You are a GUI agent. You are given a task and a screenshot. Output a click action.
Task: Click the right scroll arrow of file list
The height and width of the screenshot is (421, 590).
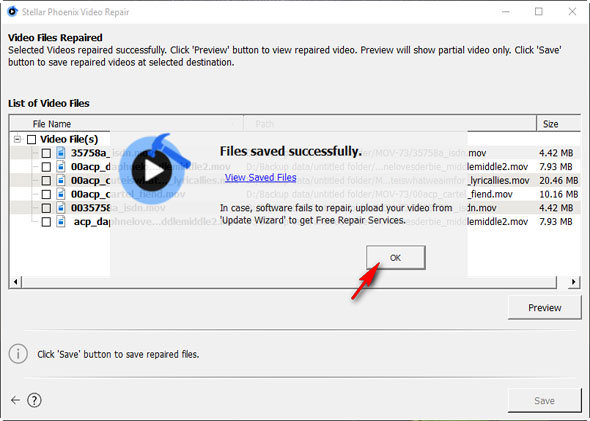coord(573,282)
